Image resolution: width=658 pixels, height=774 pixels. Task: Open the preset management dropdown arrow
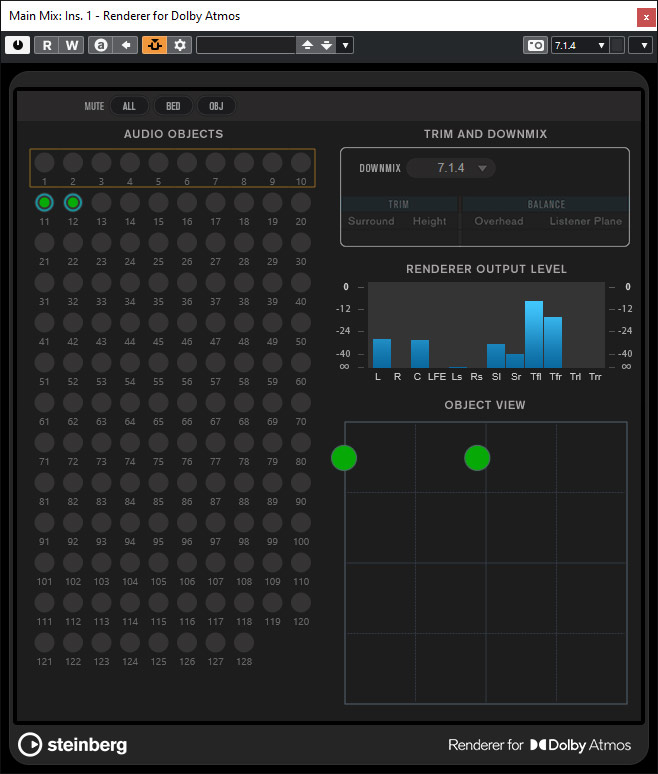pos(345,45)
